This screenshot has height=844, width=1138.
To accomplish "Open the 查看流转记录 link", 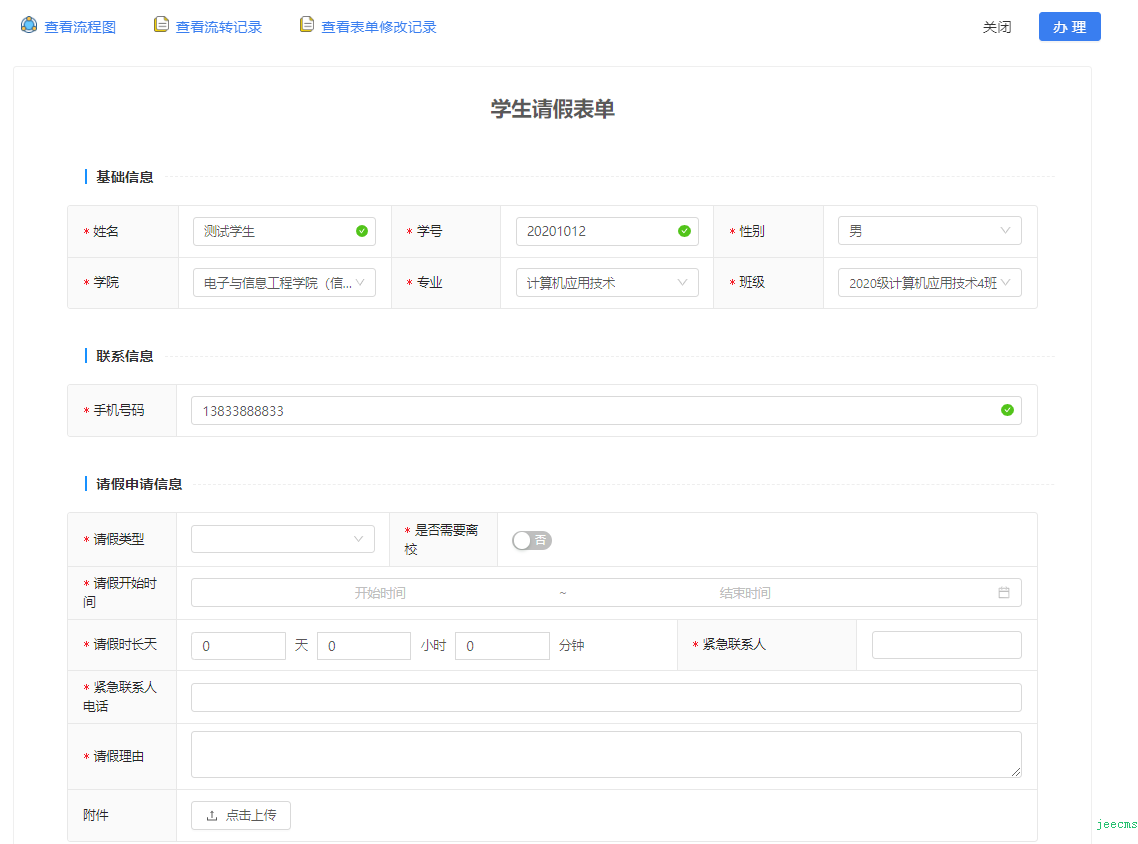I will coord(218,27).
